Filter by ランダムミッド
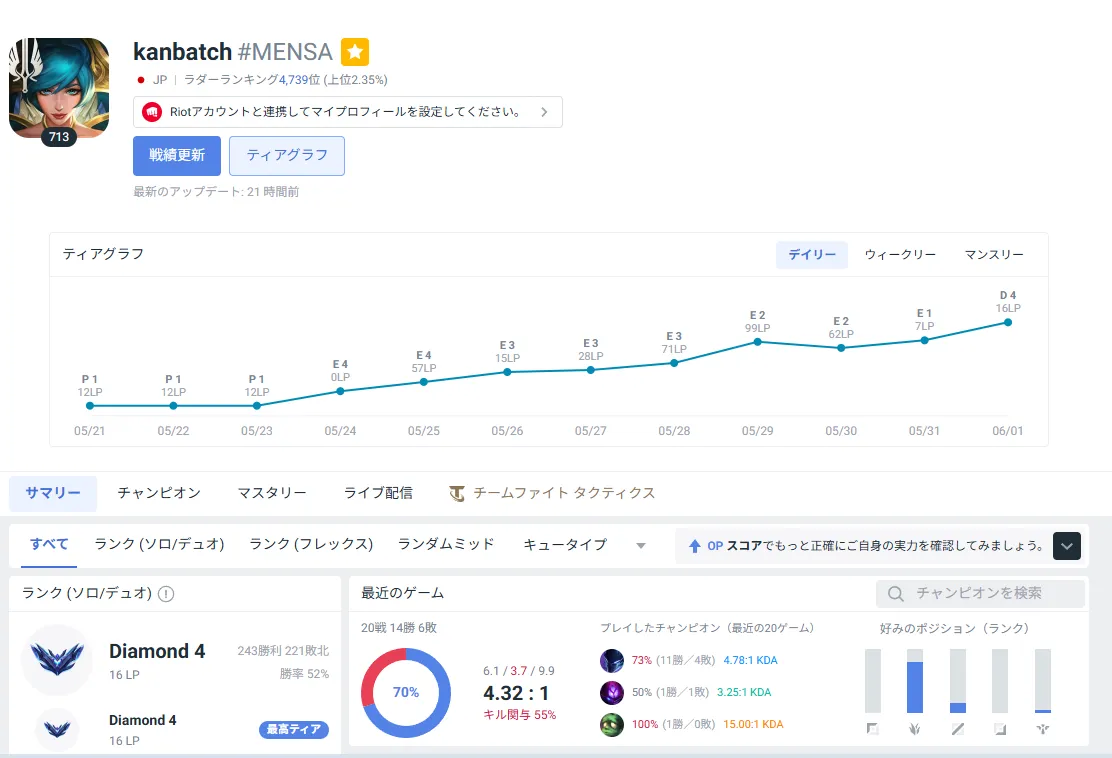The image size is (1112, 758). pos(446,545)
